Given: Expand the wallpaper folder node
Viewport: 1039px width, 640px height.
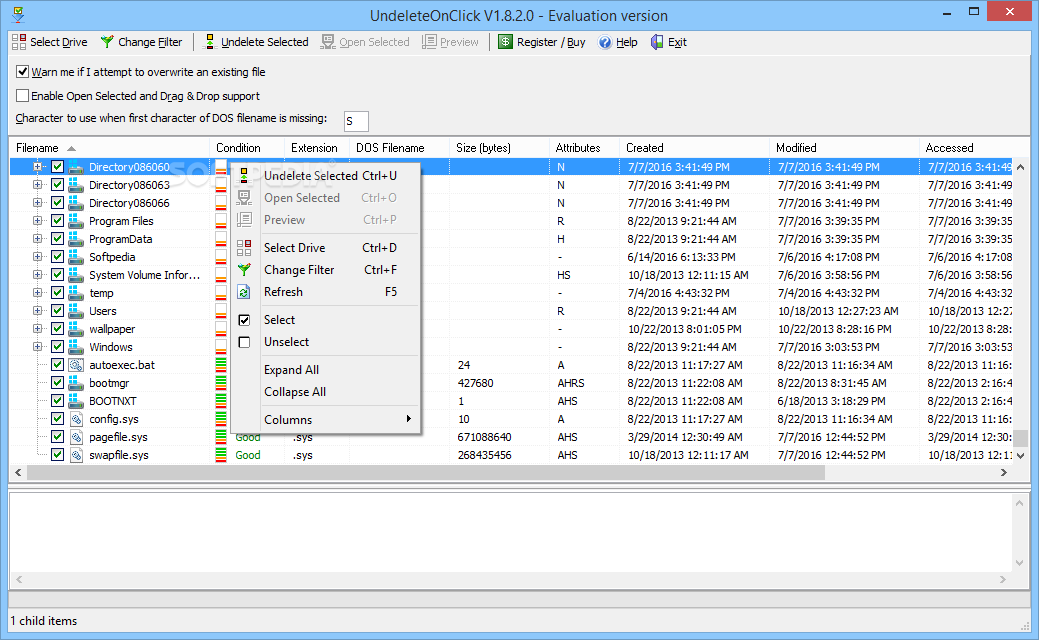Looking at the screenshot, I should [37, 329].
